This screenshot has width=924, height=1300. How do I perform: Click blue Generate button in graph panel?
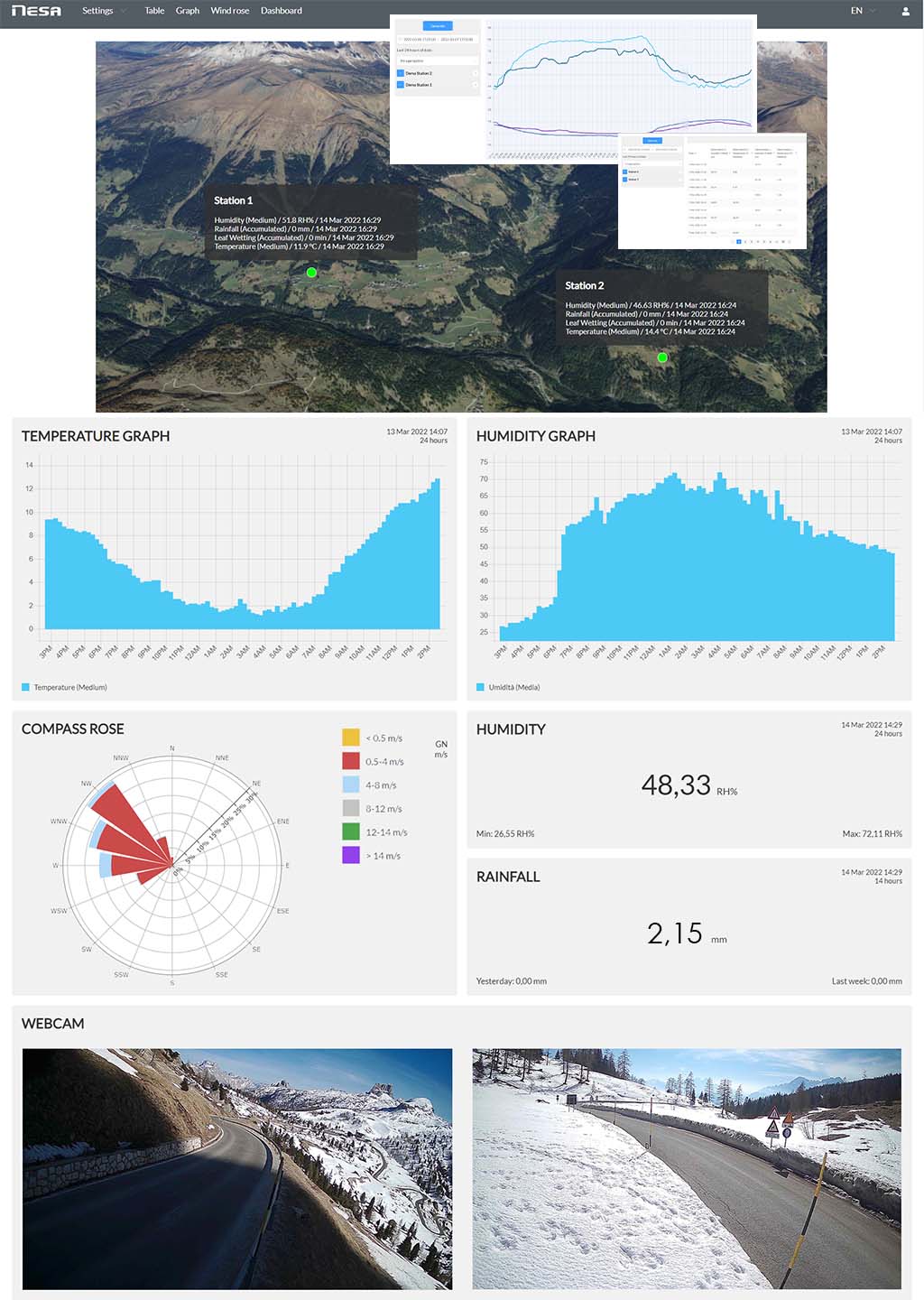coord(438,26)
